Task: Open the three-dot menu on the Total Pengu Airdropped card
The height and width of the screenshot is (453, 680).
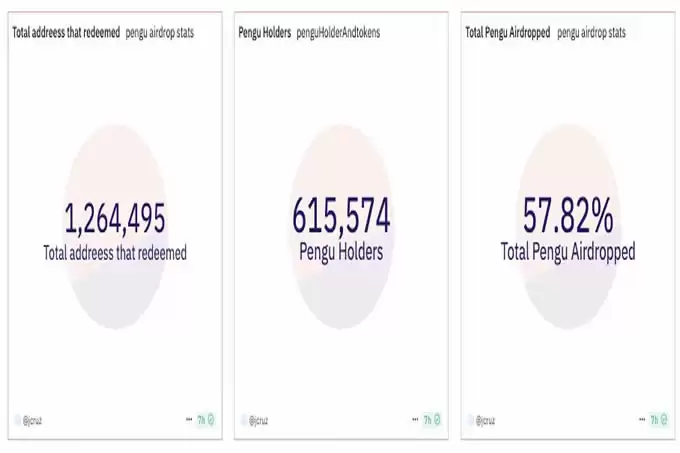Action: pos(642,419)
